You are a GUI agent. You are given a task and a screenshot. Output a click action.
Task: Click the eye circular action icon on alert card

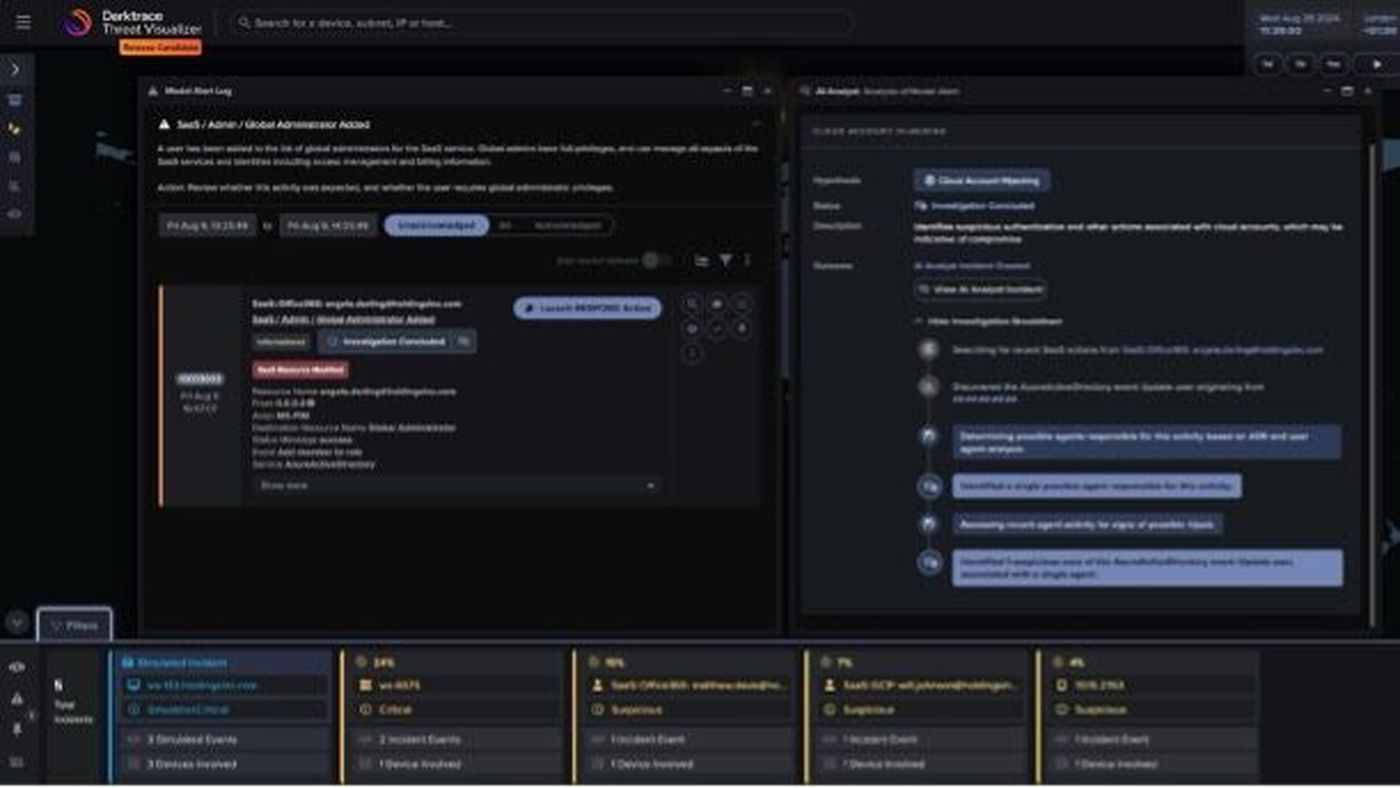(692, 328)
